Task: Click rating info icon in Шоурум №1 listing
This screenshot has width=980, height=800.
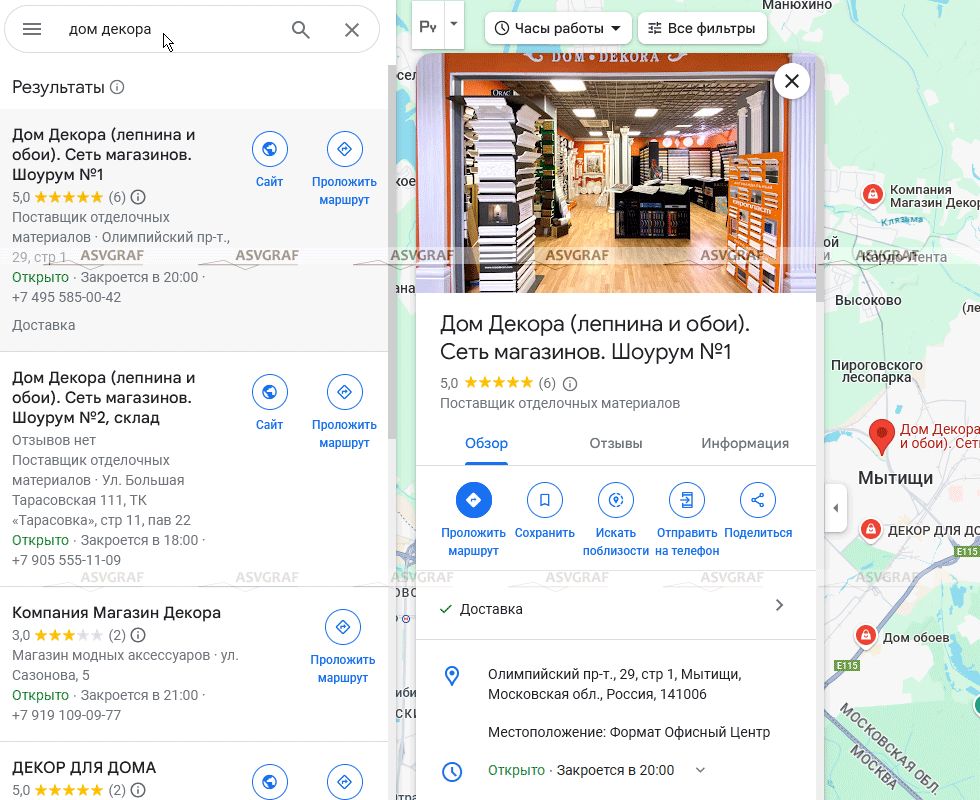Action: point(138,198)
